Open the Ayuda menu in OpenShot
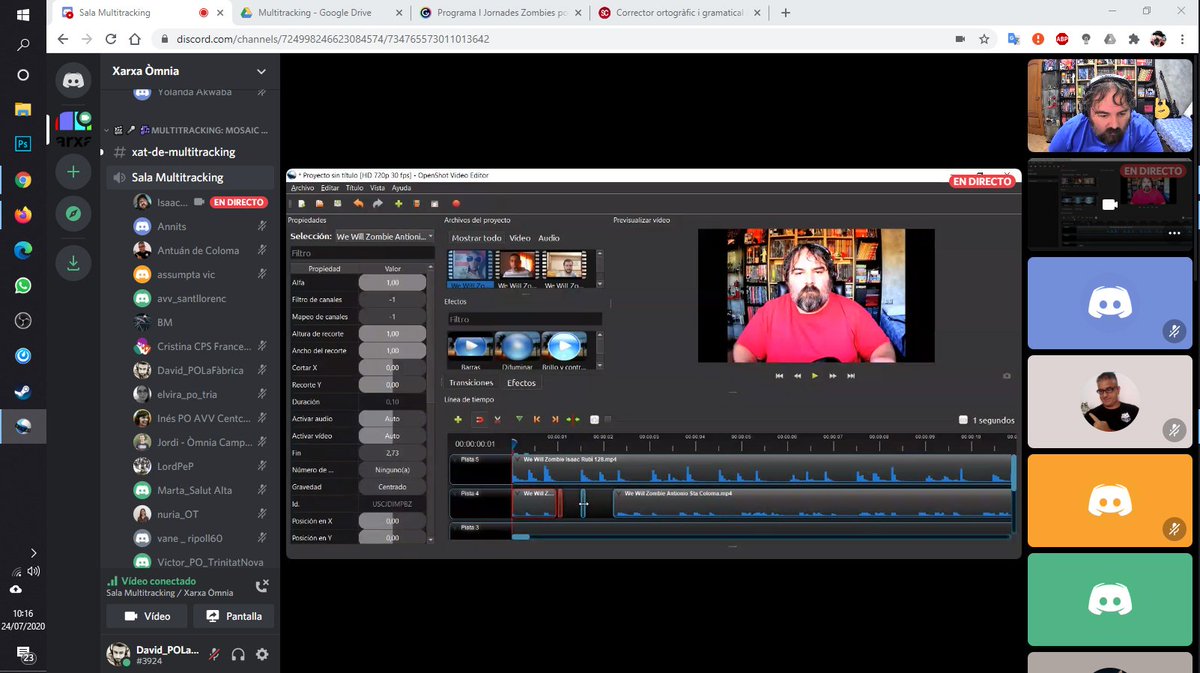The width and height of the screenshot is (1200, 673). click(401, 188)
